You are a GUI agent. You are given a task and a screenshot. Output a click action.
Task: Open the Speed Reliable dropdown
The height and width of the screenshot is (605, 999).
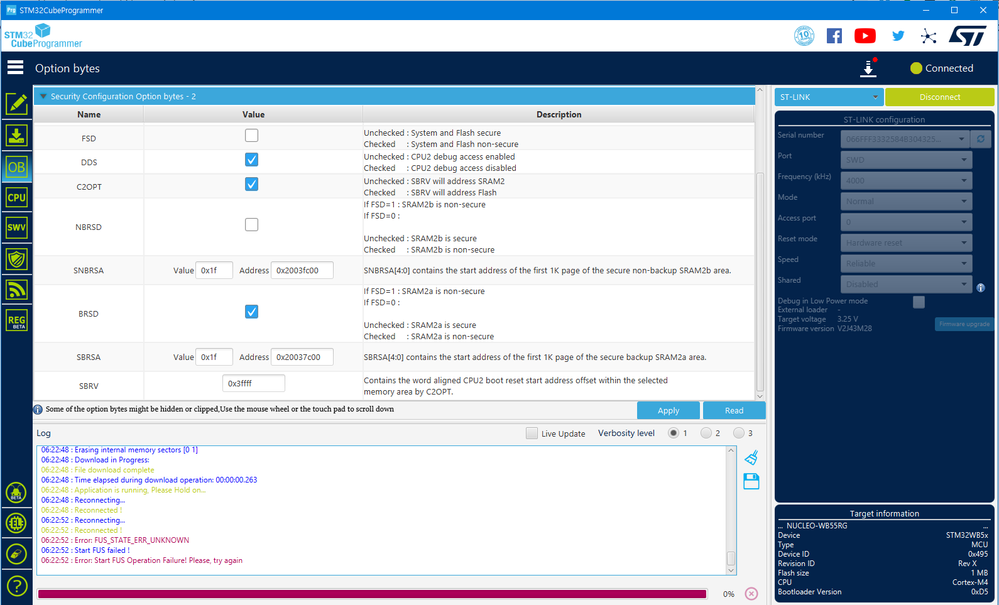[x=907, y=263]
